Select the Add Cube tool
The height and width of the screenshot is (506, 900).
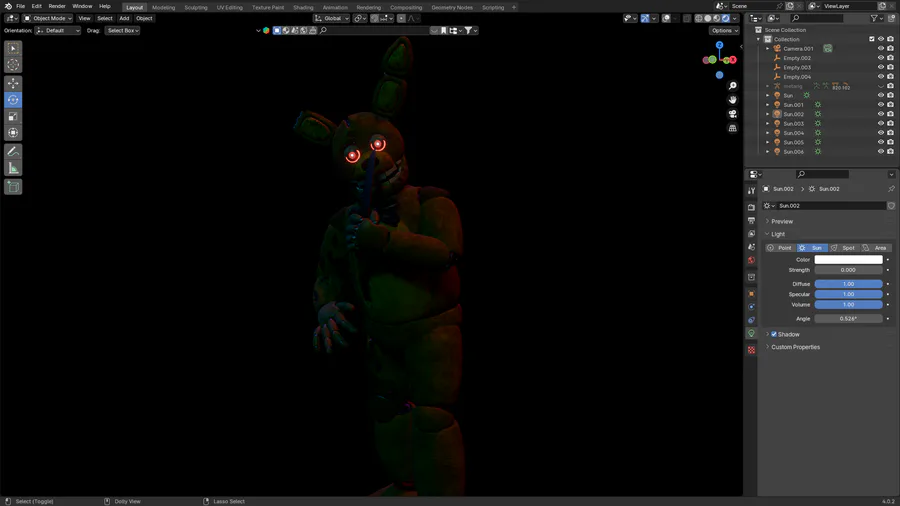coord(13,186)
